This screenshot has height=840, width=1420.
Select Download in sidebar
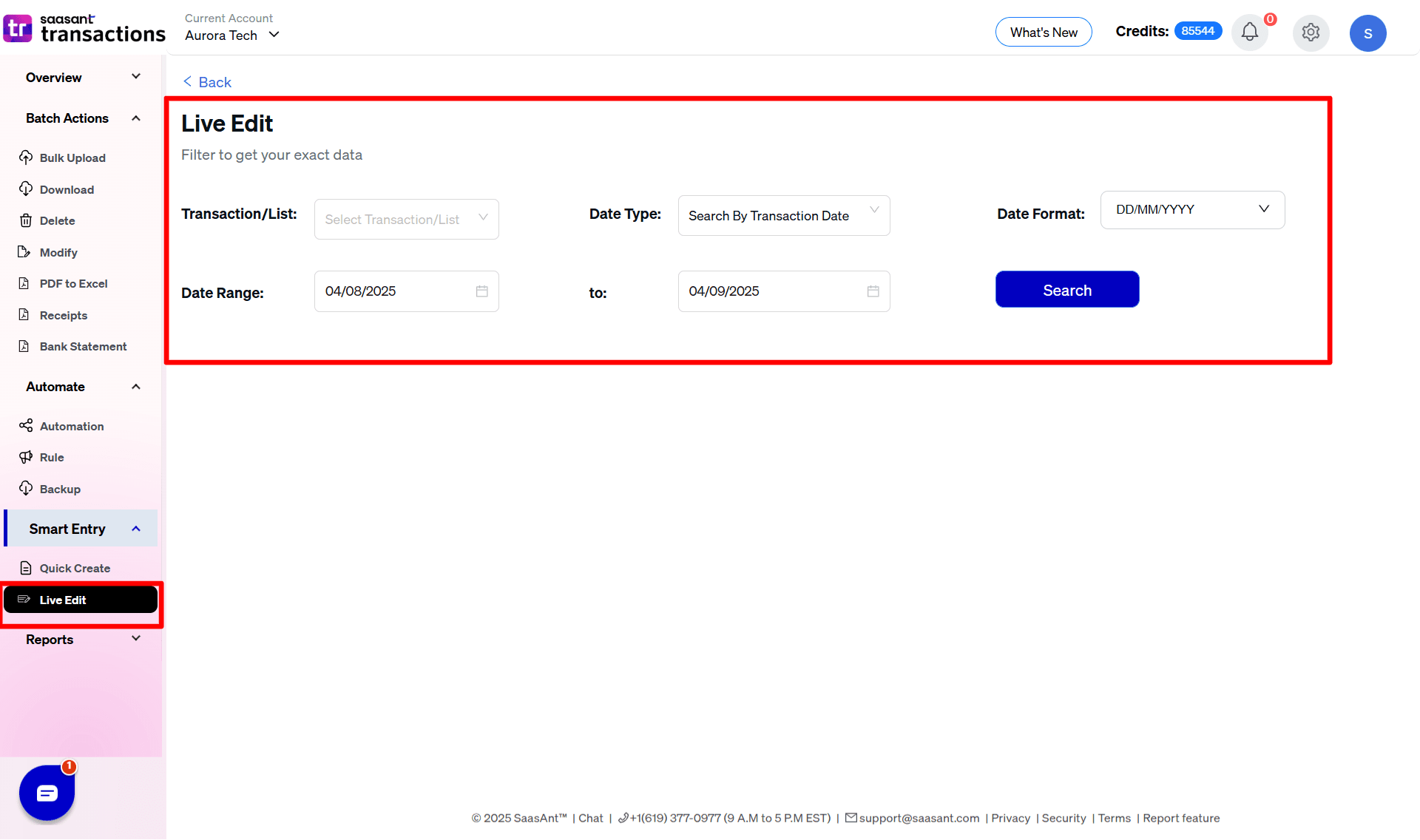(x=67, y=189)
